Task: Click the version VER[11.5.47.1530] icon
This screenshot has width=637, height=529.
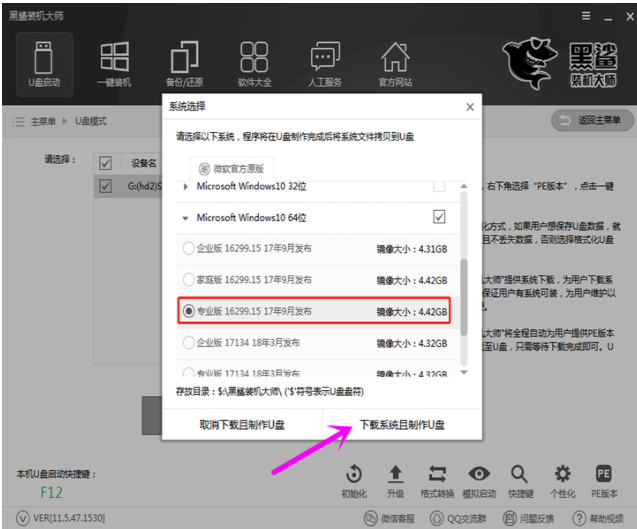Action: pos(23,518)
